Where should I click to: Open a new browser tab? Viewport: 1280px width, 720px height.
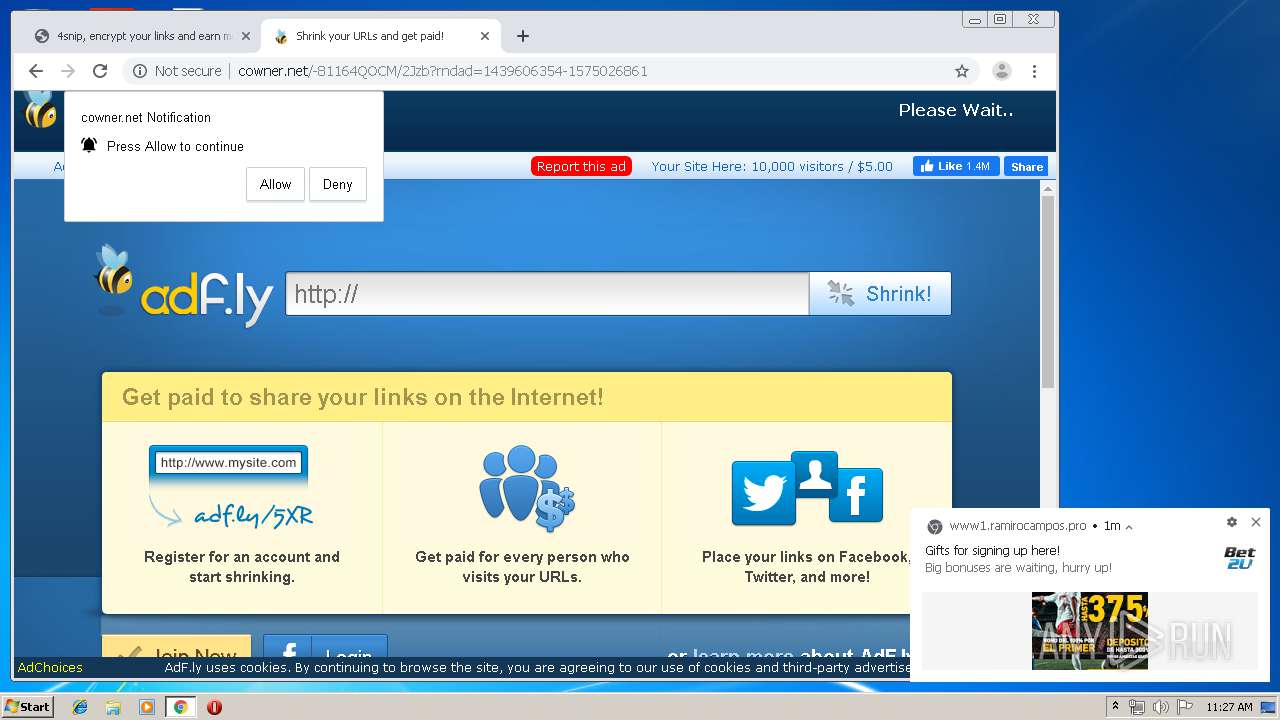click(x=523, y=36)
